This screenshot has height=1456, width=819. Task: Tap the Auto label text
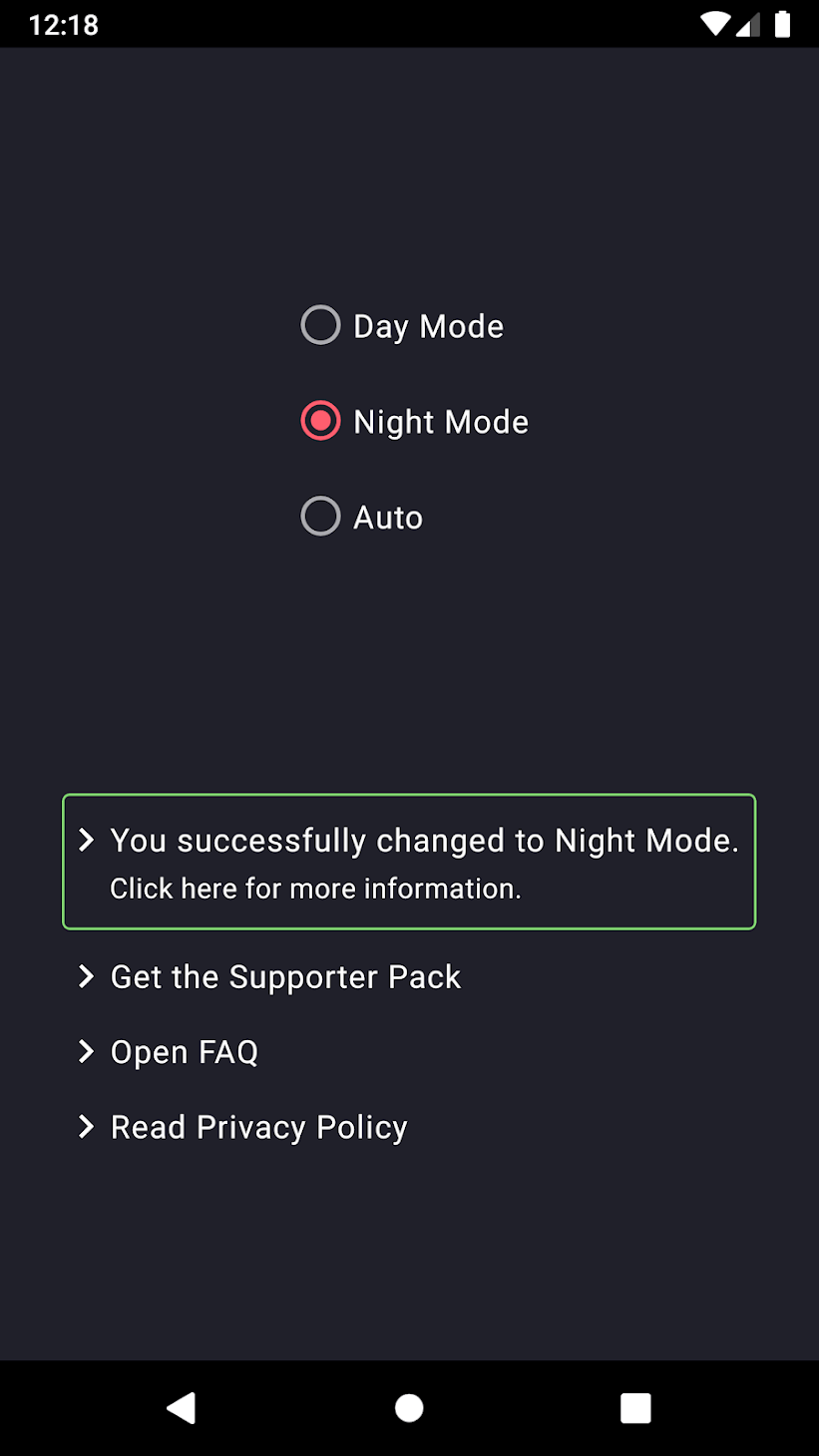(x=387, y=517)
